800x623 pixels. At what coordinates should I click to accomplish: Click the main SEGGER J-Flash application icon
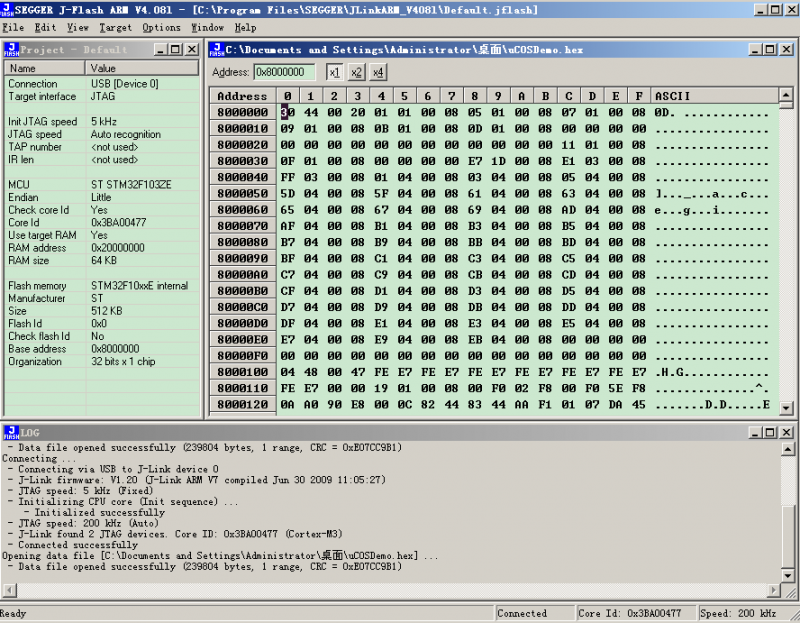coord(7,9)
